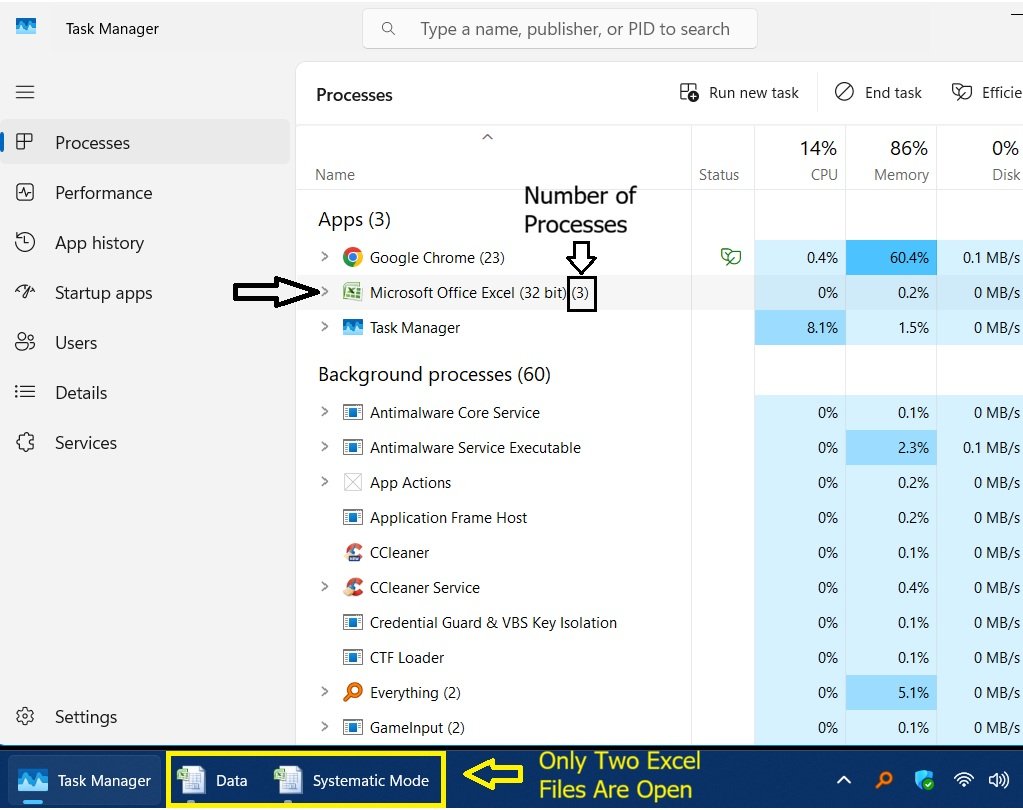Click the Everything tray icon in taskbar
The height and width of the screenshot is (810, 1023).
[x=884, y=779]
